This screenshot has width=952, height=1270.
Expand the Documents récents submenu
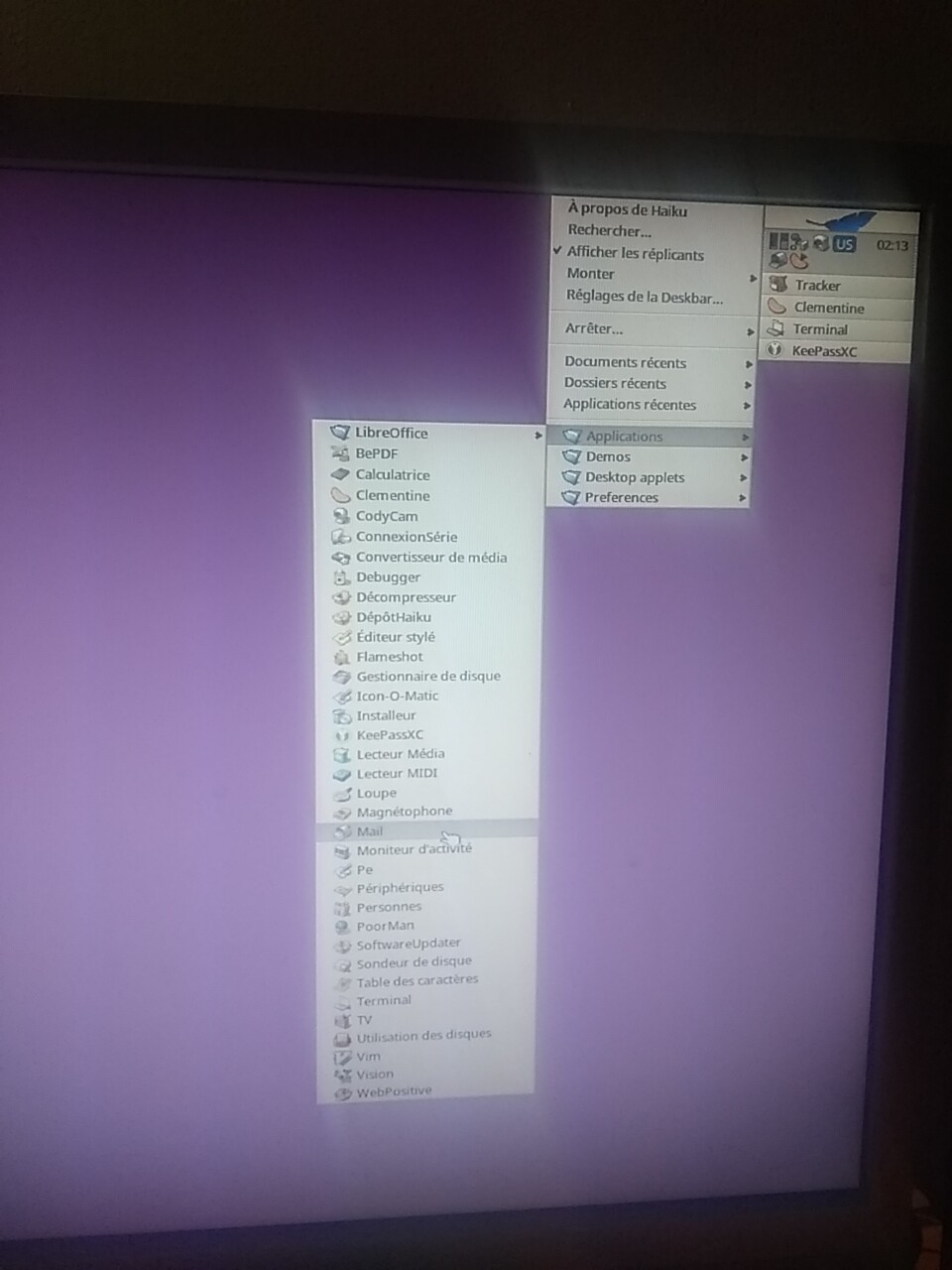coord(625,362)
